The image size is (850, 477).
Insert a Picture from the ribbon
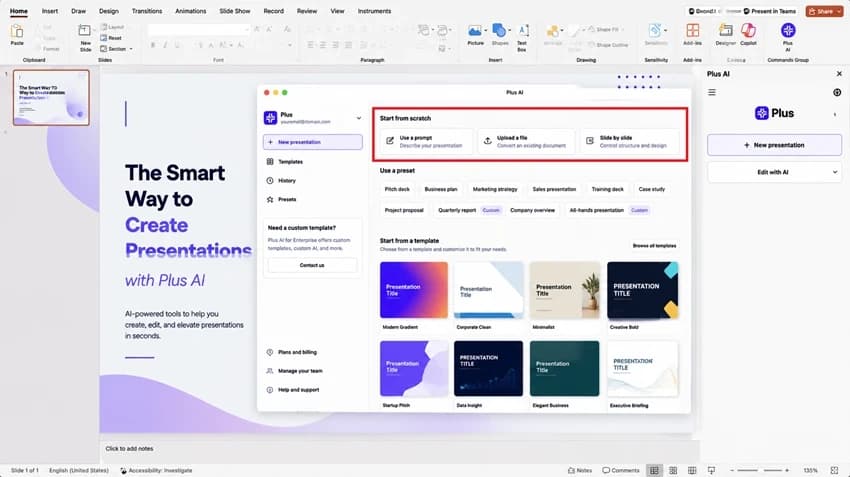(x=474, y=31)
